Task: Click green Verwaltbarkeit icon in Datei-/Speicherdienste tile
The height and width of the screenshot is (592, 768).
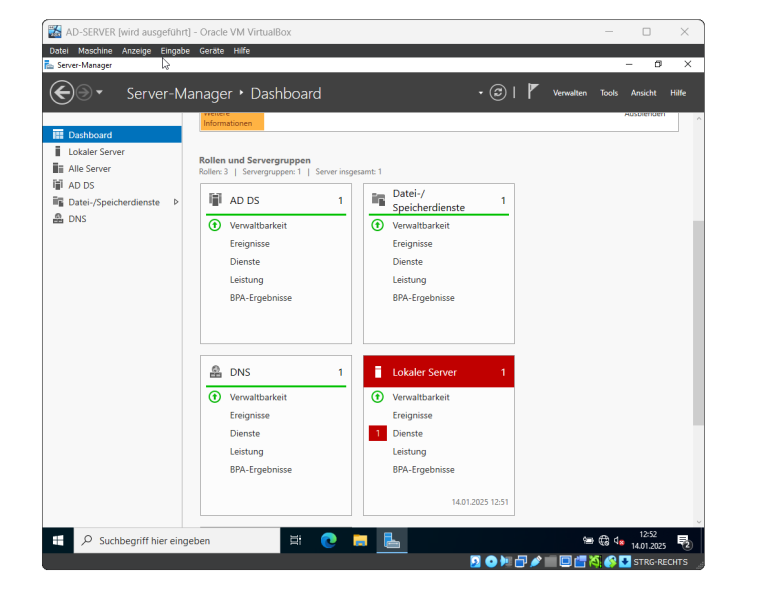Action: pyautogui.click(x=377, y=225)
